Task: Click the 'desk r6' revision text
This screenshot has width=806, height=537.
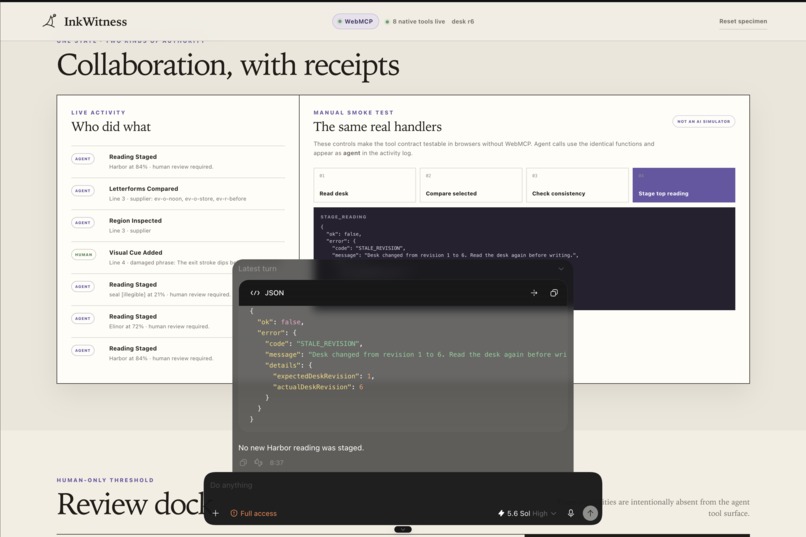Action: [463, 21]
